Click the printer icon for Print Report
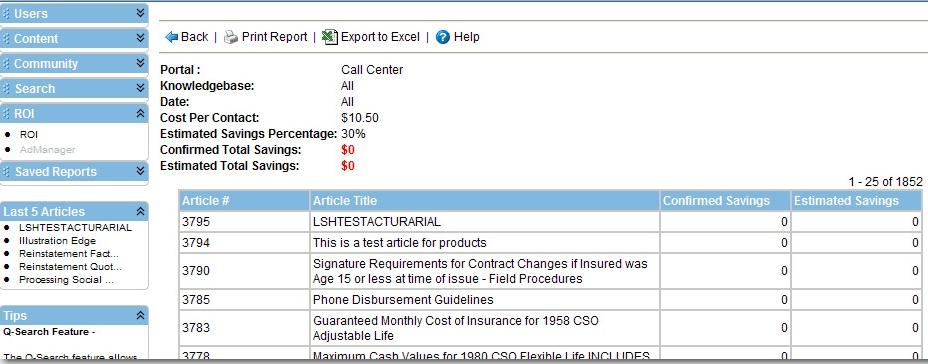This screenshot has height=364, width=928. click(231, 37)
